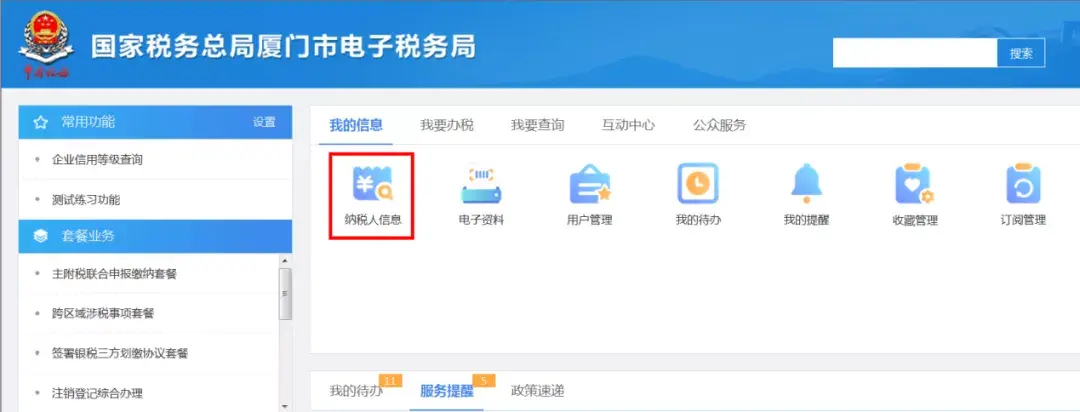
Task: Open 签署银税三方划缴协议套餐
Action: [x=120, y=353]
